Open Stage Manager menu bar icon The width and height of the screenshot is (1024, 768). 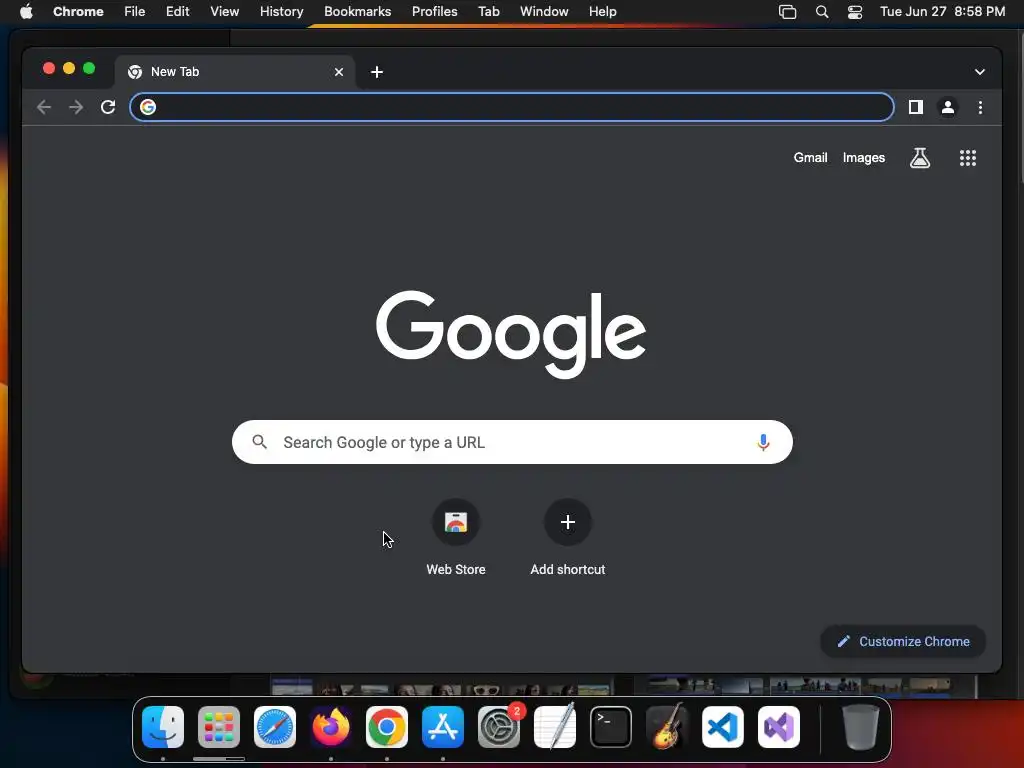click(x=788, y=12)
